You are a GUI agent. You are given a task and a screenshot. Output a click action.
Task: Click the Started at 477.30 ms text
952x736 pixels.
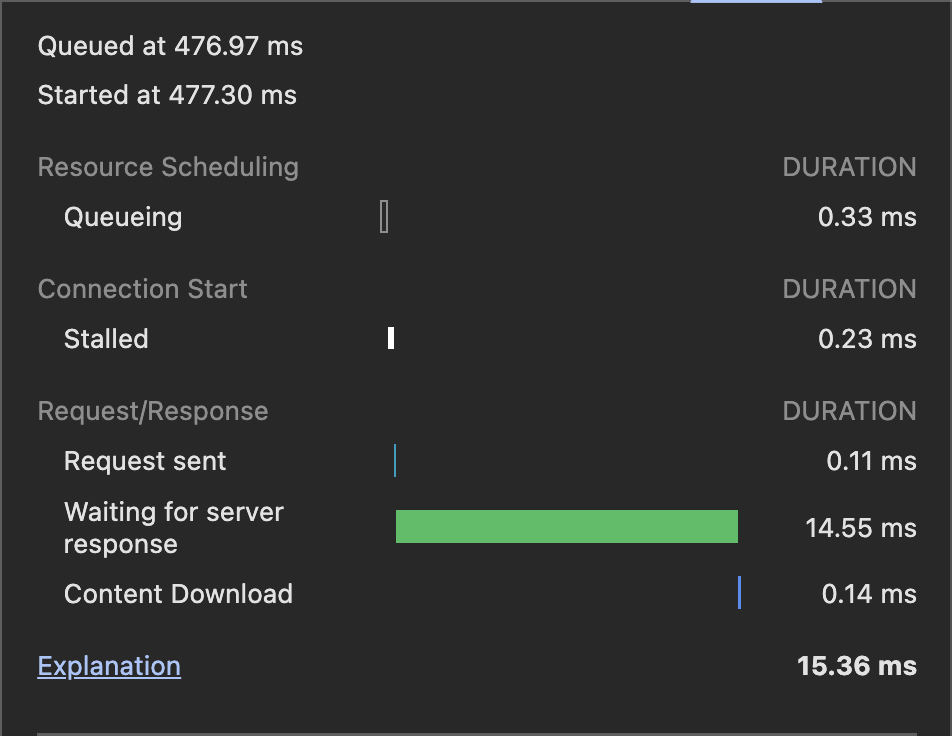point(167,96)
